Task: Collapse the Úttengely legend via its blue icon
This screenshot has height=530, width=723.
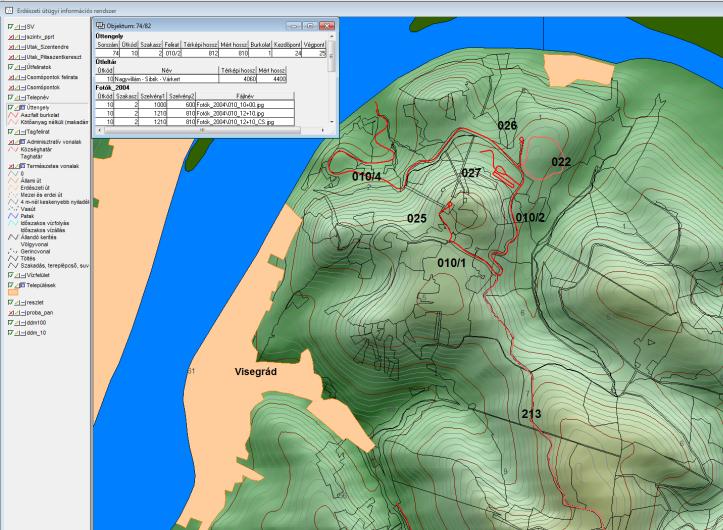Action: tap(23, 107)
